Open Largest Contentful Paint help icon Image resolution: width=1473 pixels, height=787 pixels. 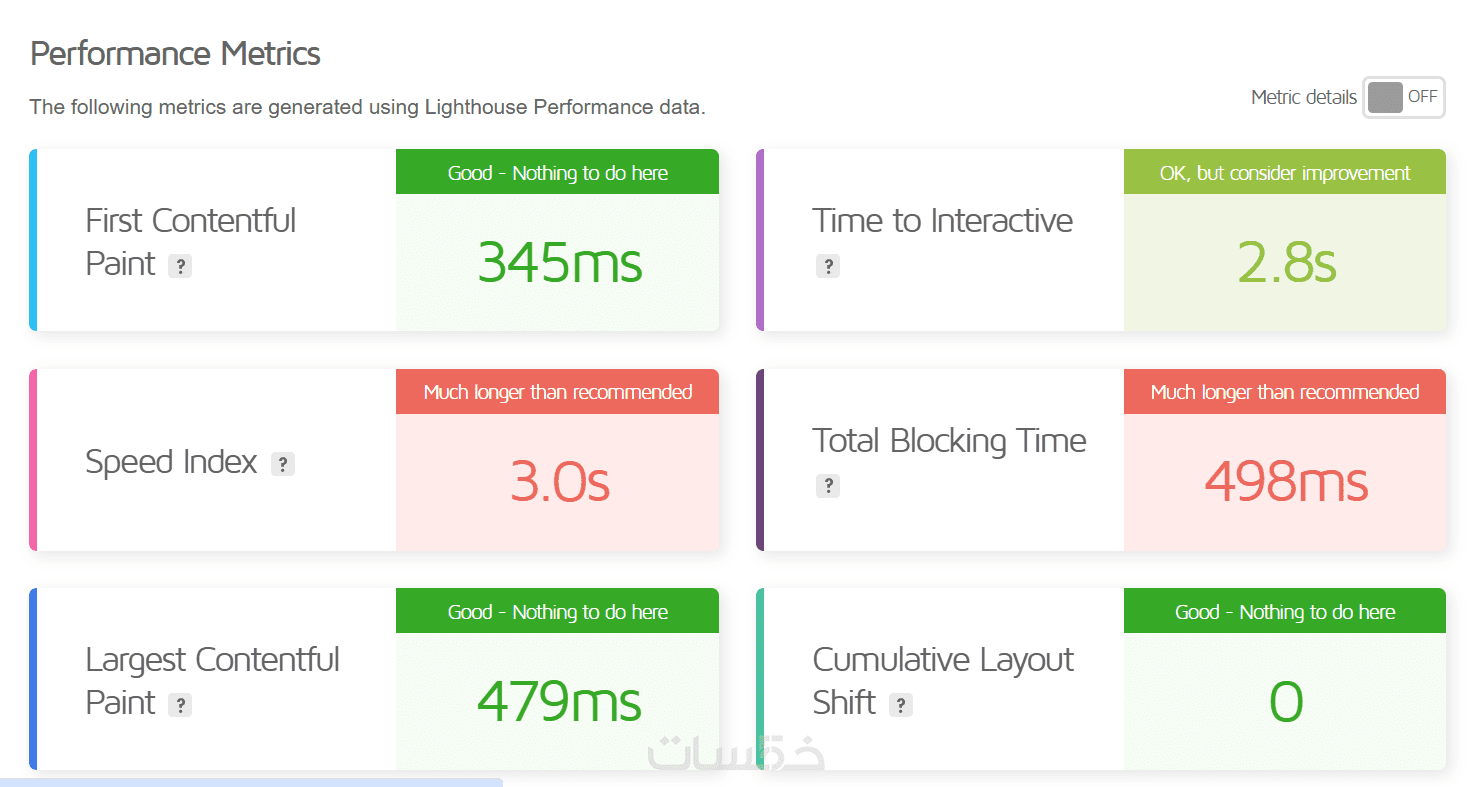[180, 705]
